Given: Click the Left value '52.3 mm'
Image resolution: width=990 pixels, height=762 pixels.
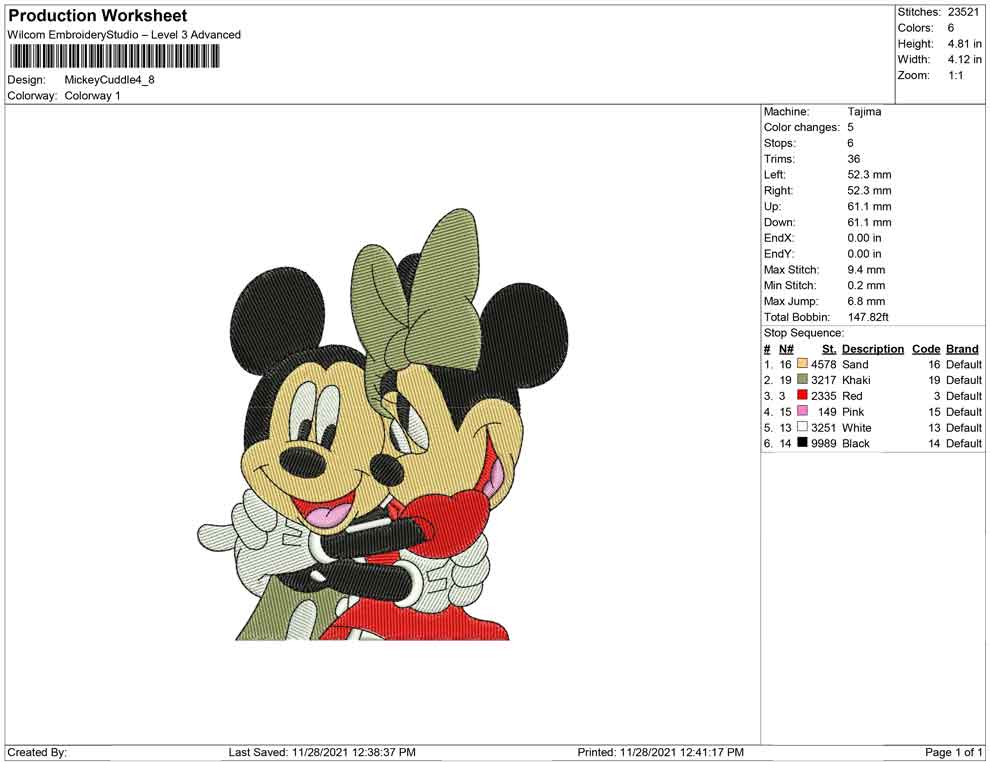Looking at the screenshot, I should click(x=869, y=174).
